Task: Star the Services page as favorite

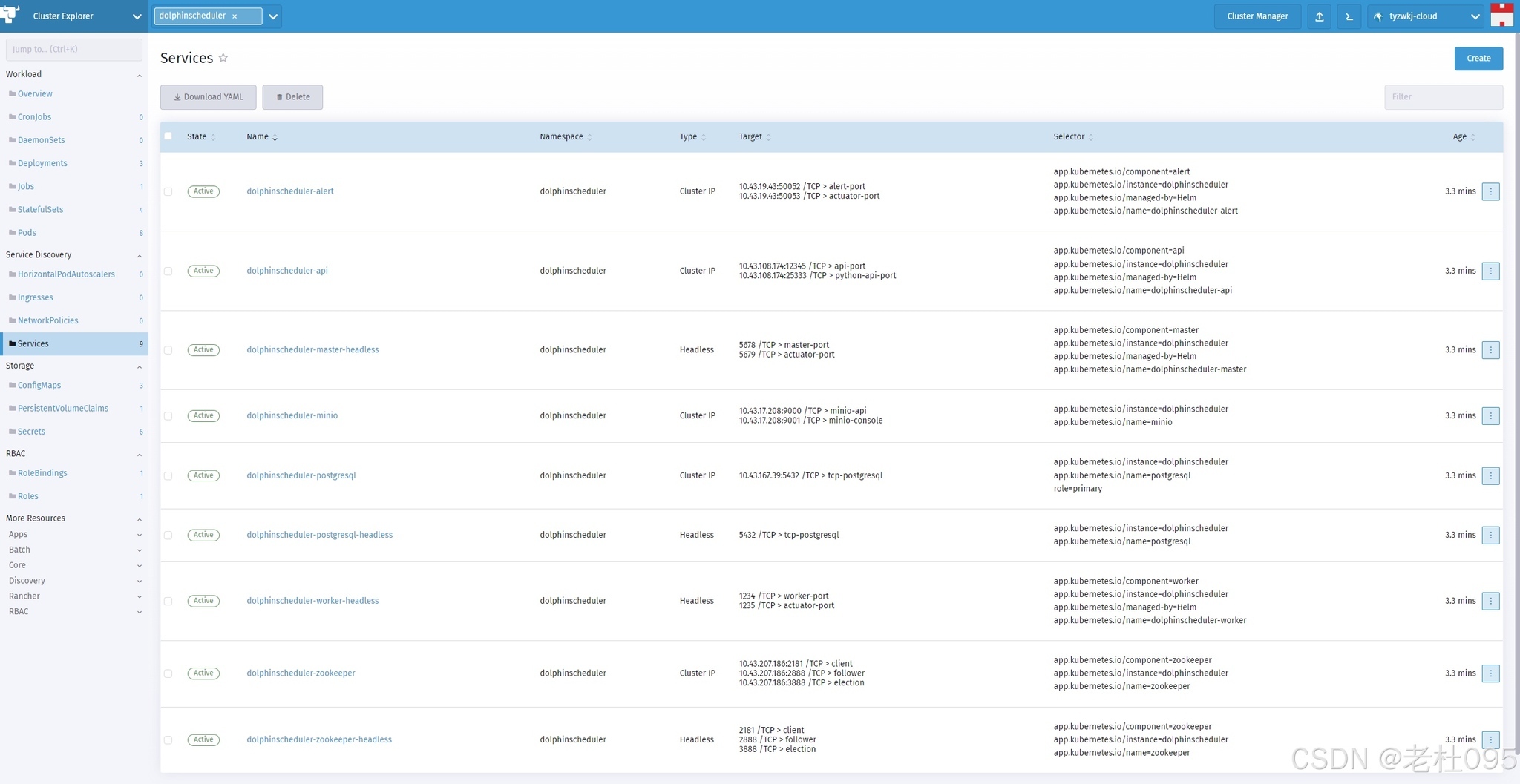Action: click(x=223, y=58)
